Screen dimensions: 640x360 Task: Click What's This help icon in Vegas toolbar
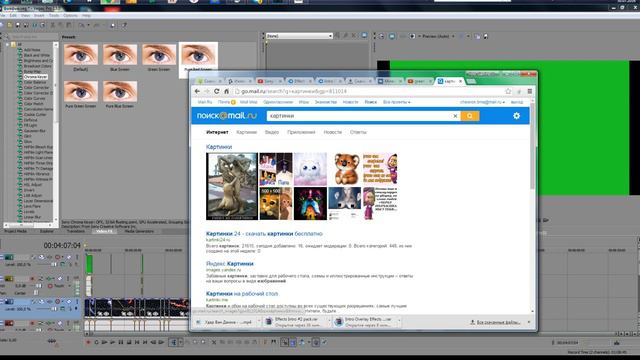(x=124, y=25)
